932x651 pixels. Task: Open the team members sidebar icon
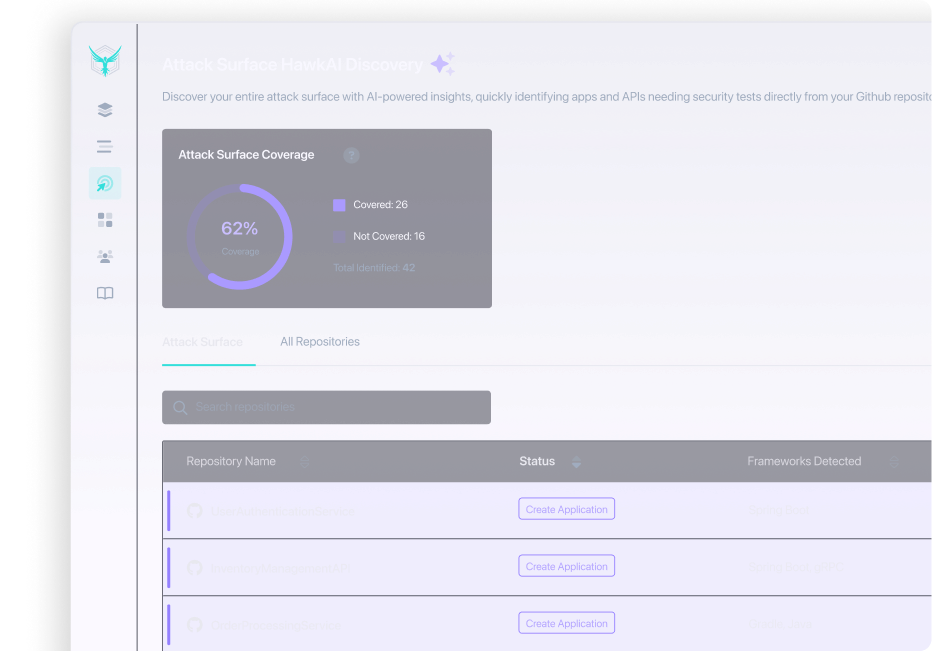pyautogui.click(x=105, y=256)
